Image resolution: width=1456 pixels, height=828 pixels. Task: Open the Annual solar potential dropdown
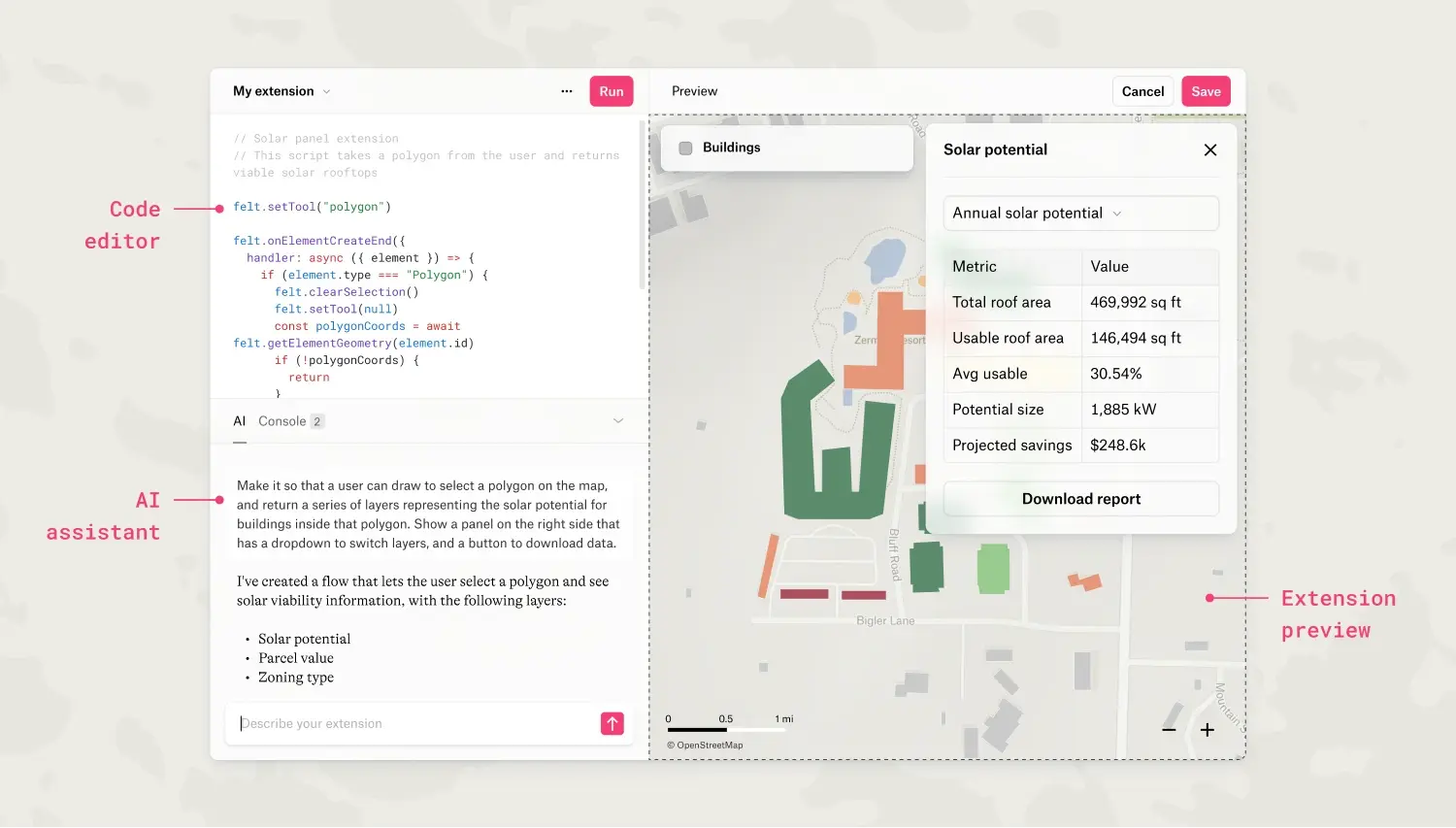1080,214
